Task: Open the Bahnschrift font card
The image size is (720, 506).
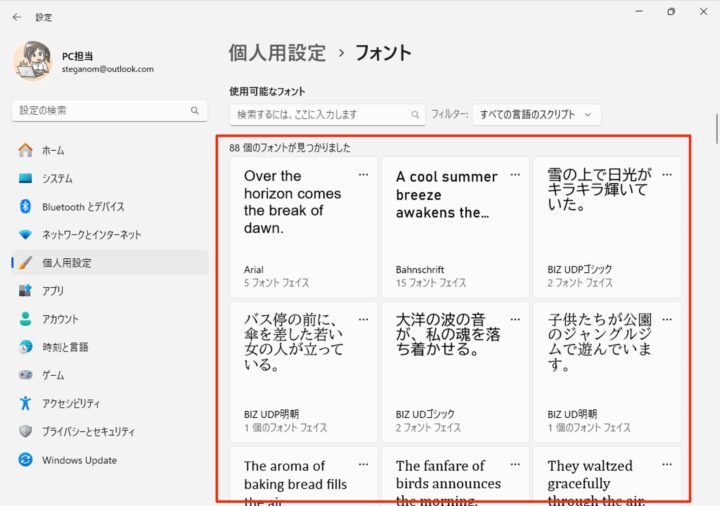Action: [x=455, y=228]
